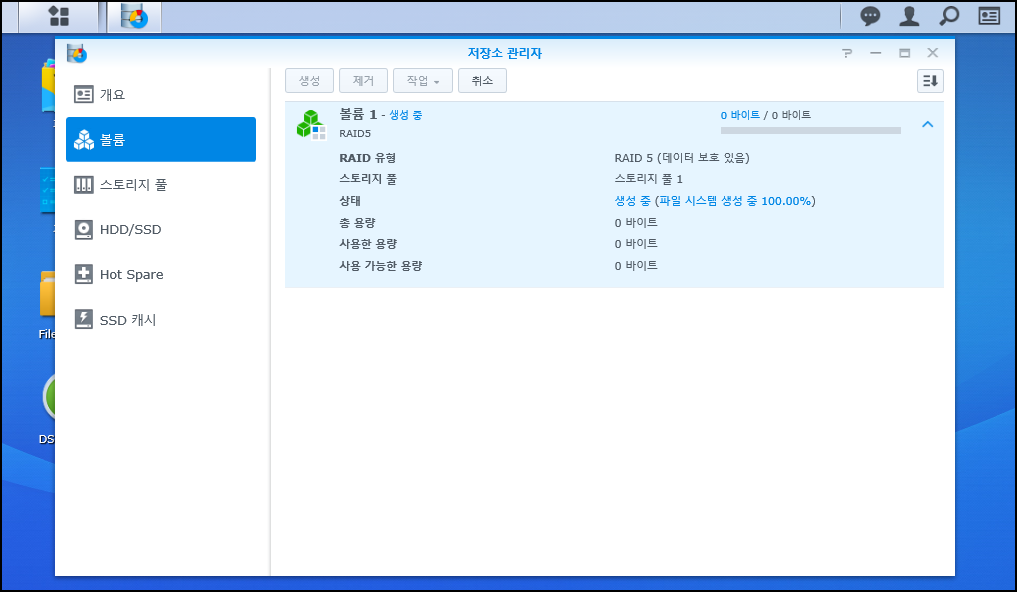Click the 사용한 용량 label

[x=368, y=244]
